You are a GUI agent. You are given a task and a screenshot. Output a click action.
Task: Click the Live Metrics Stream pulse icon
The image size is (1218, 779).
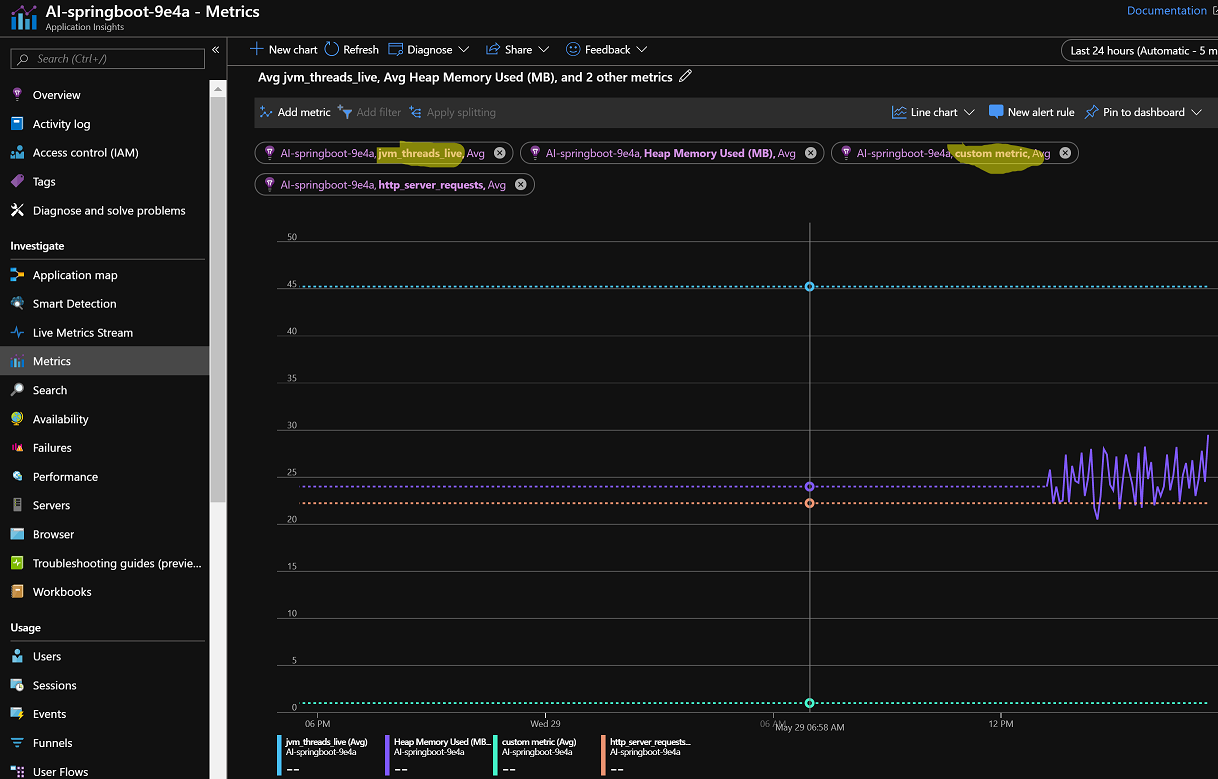(x=16, y=333)
